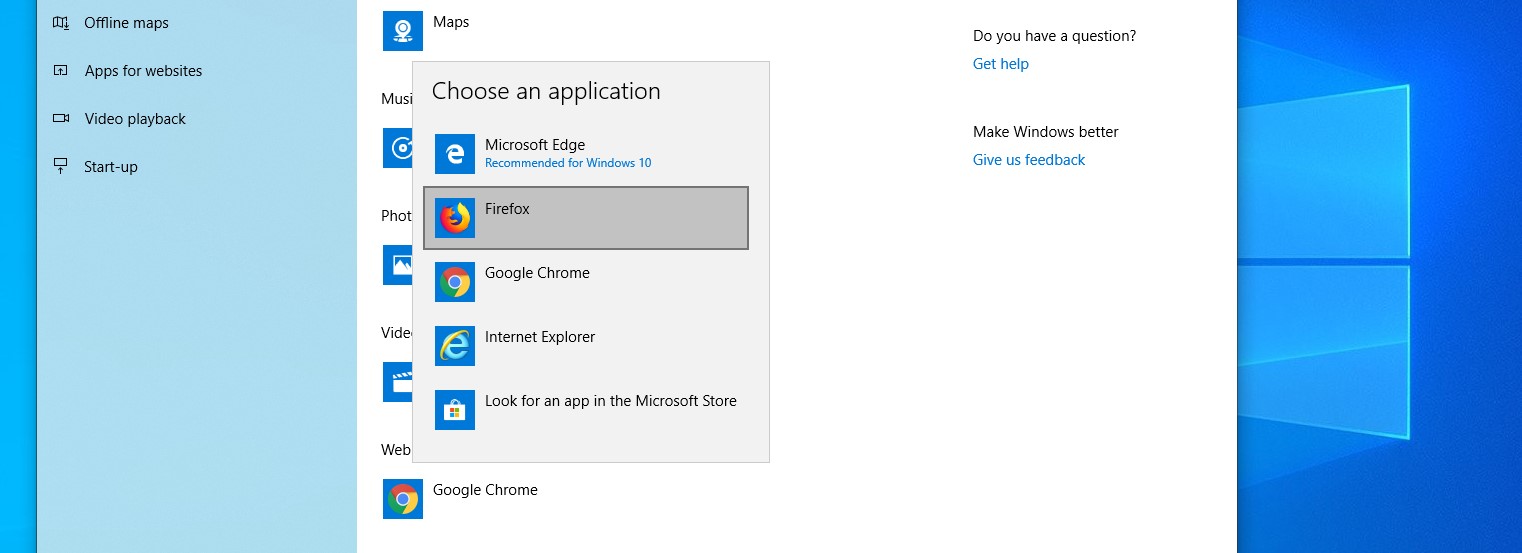
Task: Click the Maps app icon
Action: coord(403,31)
